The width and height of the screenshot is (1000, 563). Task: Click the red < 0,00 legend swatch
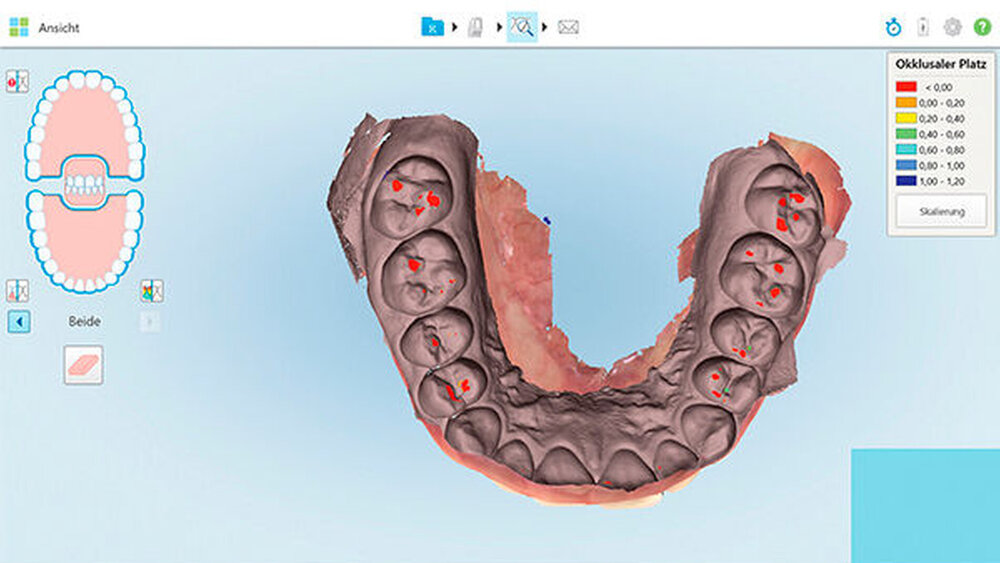(906, 87)
